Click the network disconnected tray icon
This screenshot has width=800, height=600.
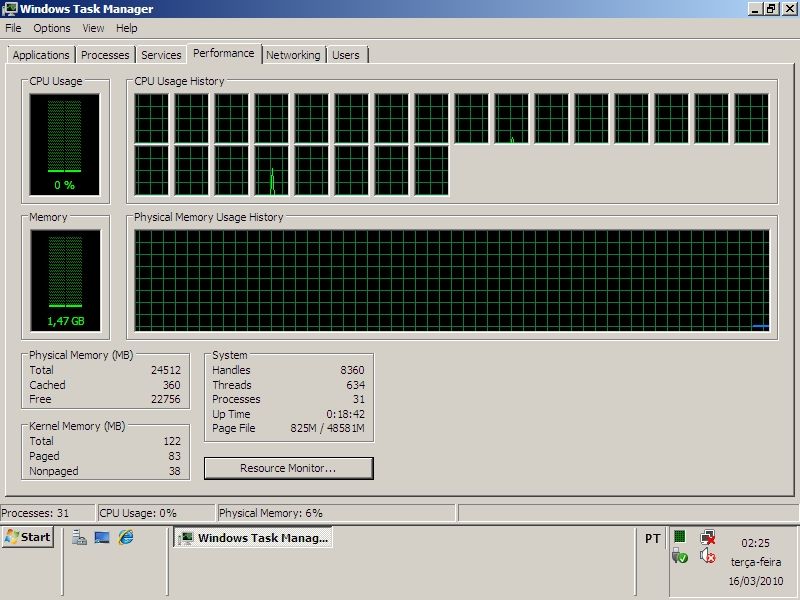tap(708, 537)
